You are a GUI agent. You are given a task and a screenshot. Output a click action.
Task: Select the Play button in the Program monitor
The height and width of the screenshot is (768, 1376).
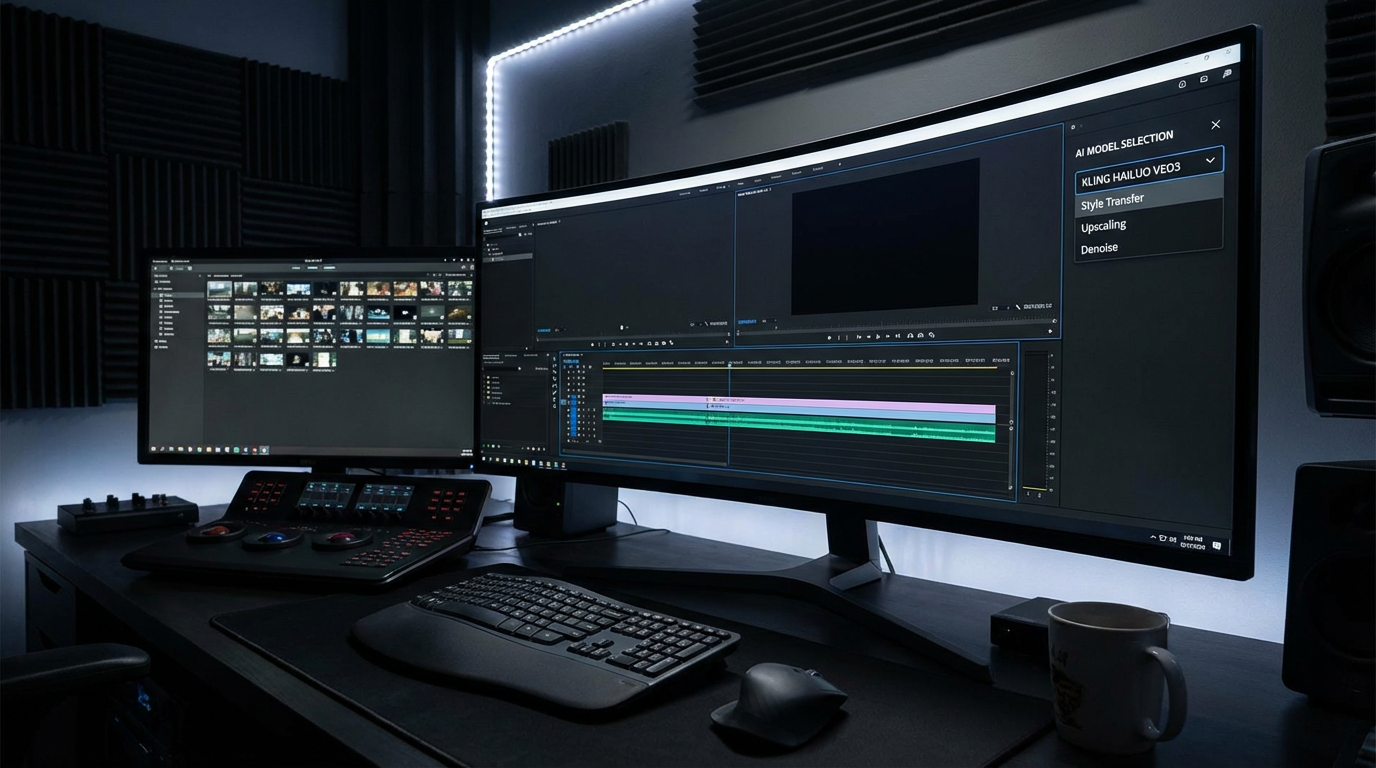[x=869, y=337]
